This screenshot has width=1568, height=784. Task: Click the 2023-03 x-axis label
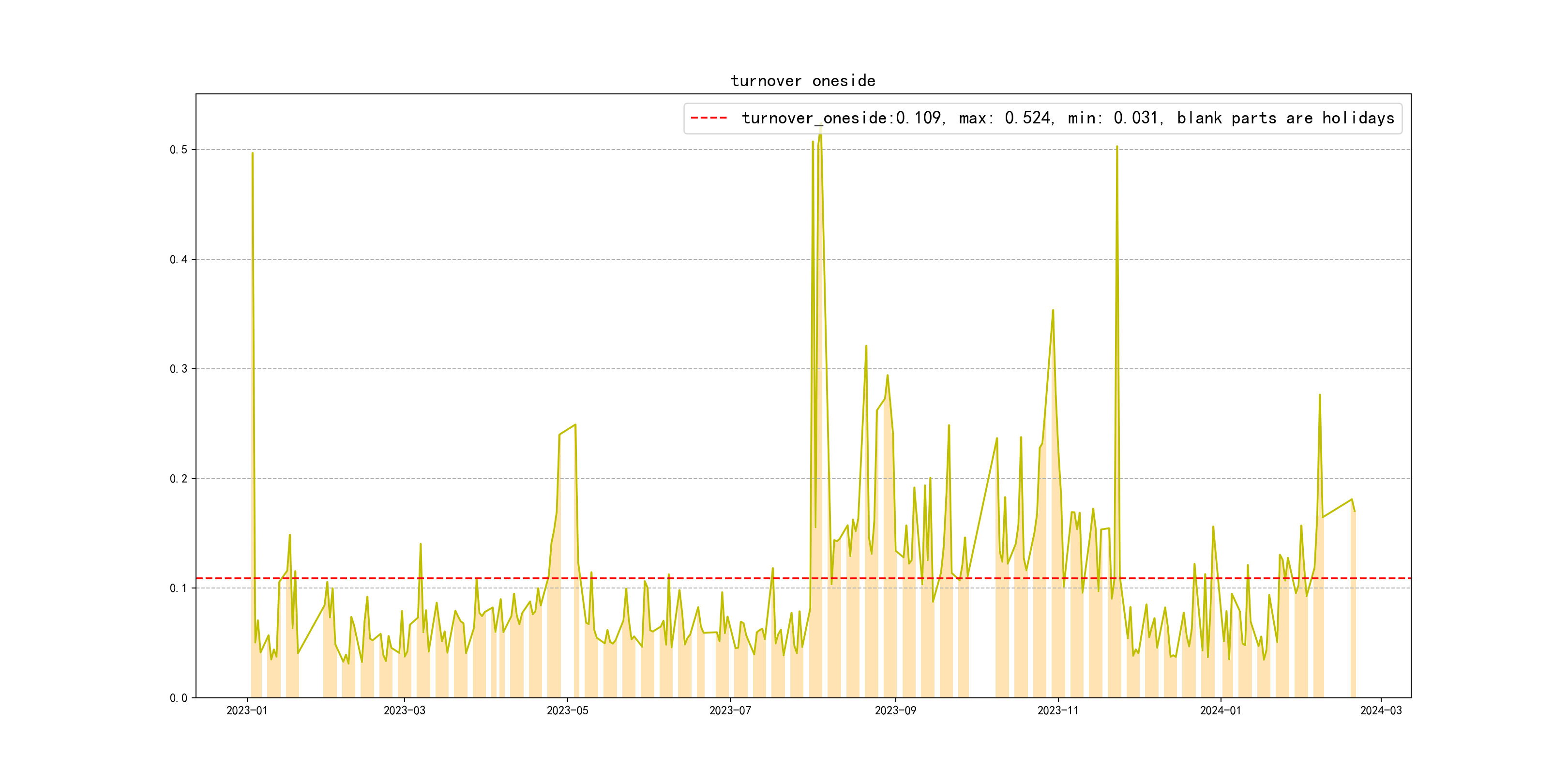(404, 710)
